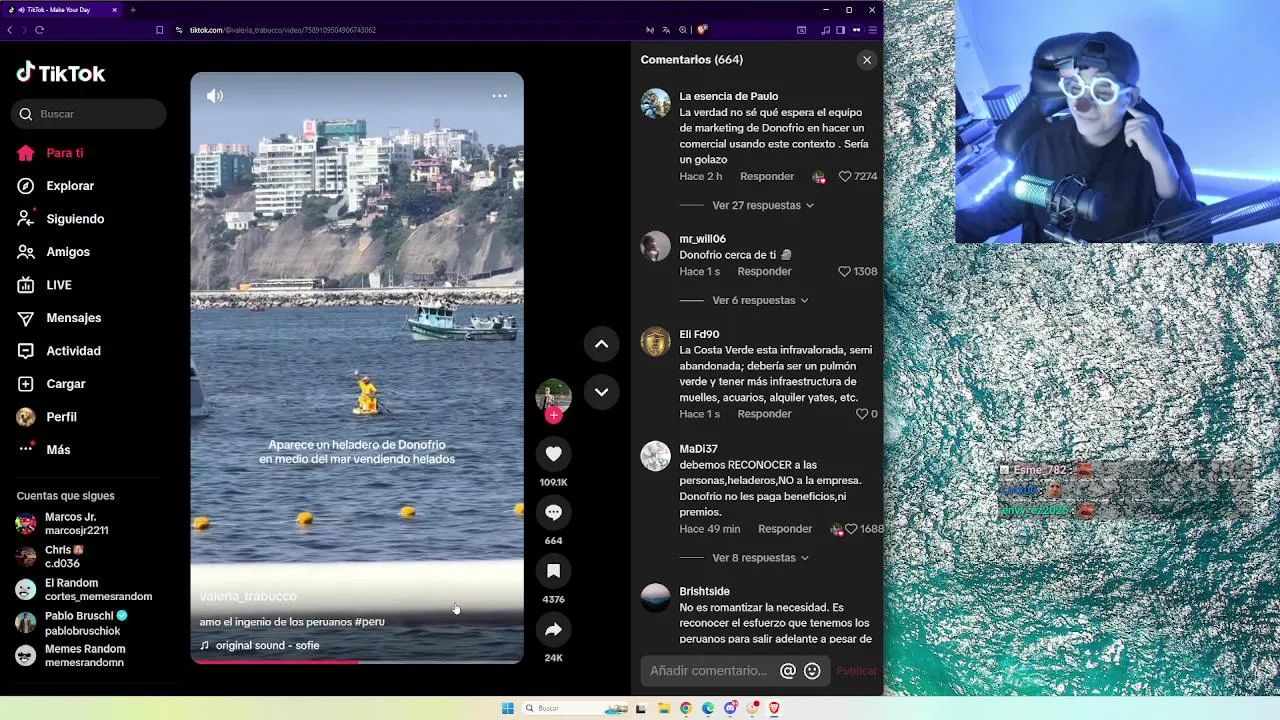Open the Amigos section
The image size is (1280, 720).
click(54, 252)
